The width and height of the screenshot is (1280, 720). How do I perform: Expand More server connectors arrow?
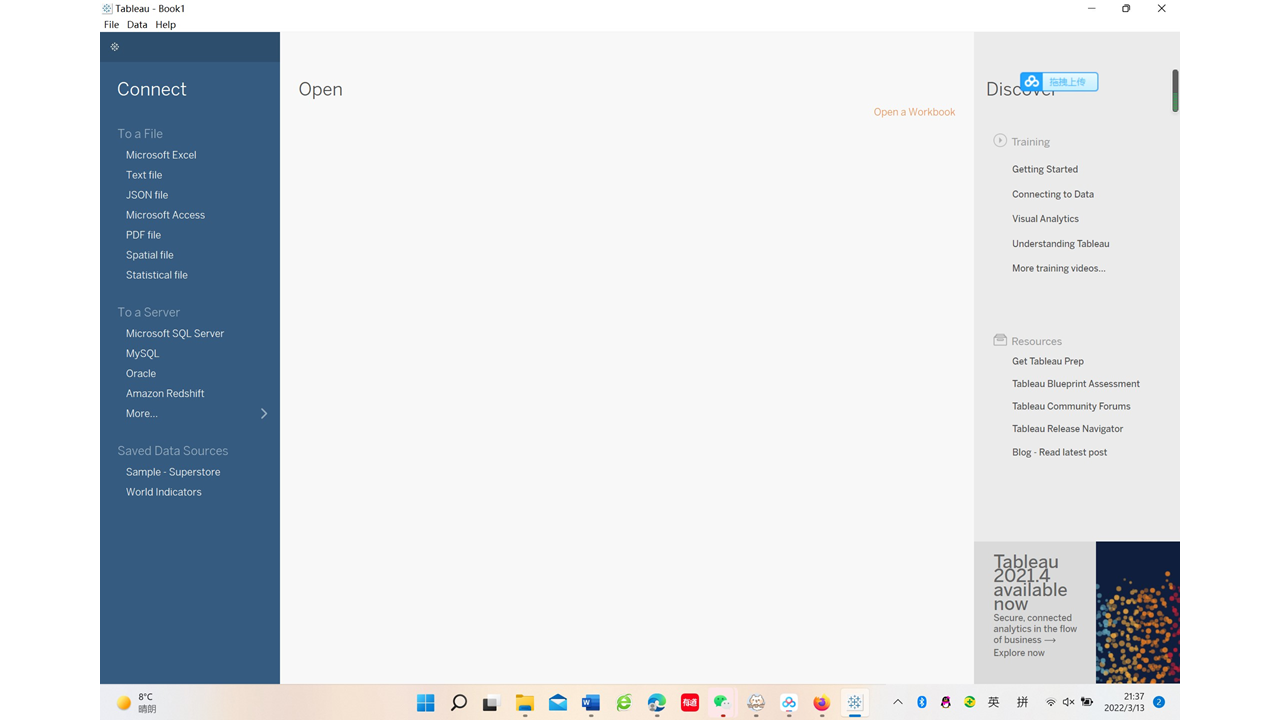pyautogui.click(x=264, y=413)
